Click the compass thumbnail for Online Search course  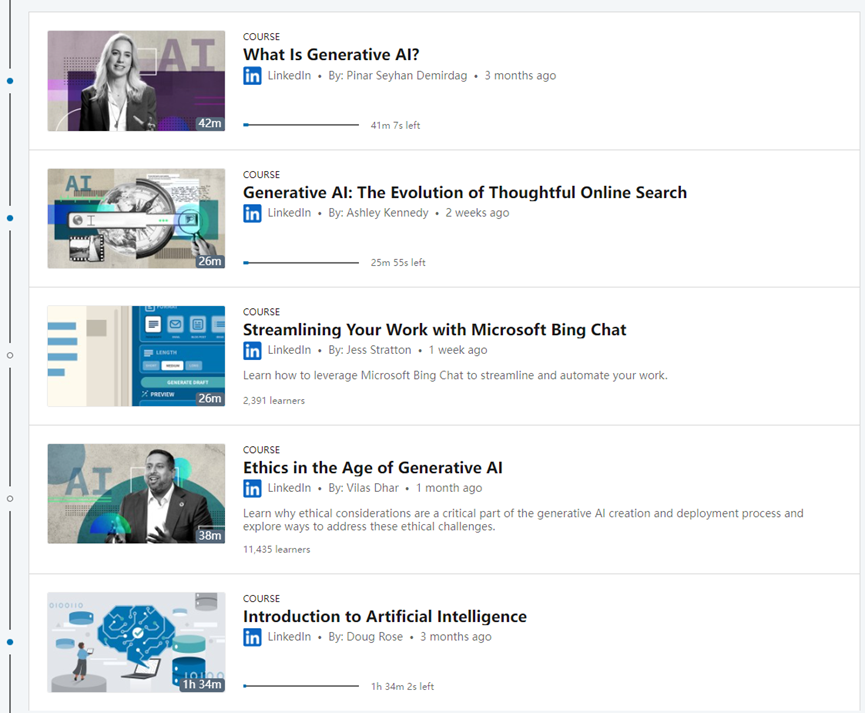click(x=136, y=219)
